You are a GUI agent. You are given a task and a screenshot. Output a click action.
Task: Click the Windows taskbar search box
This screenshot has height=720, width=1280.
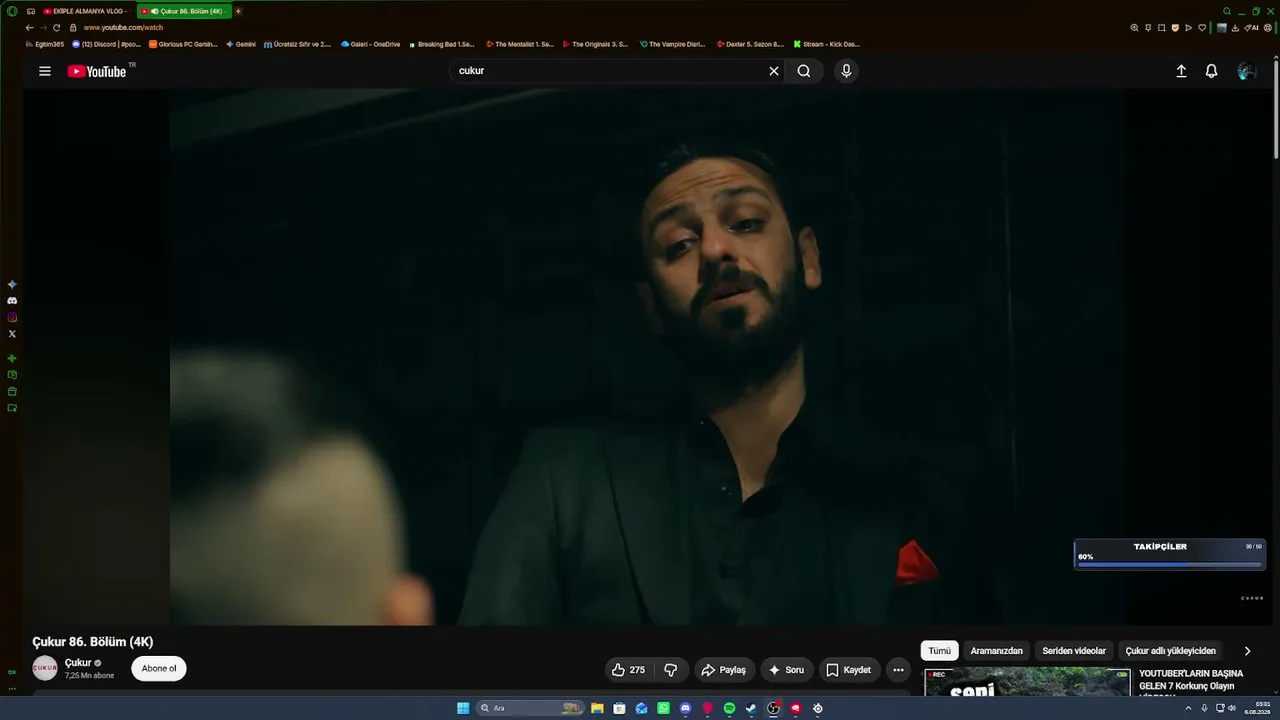tap(530, 708)
